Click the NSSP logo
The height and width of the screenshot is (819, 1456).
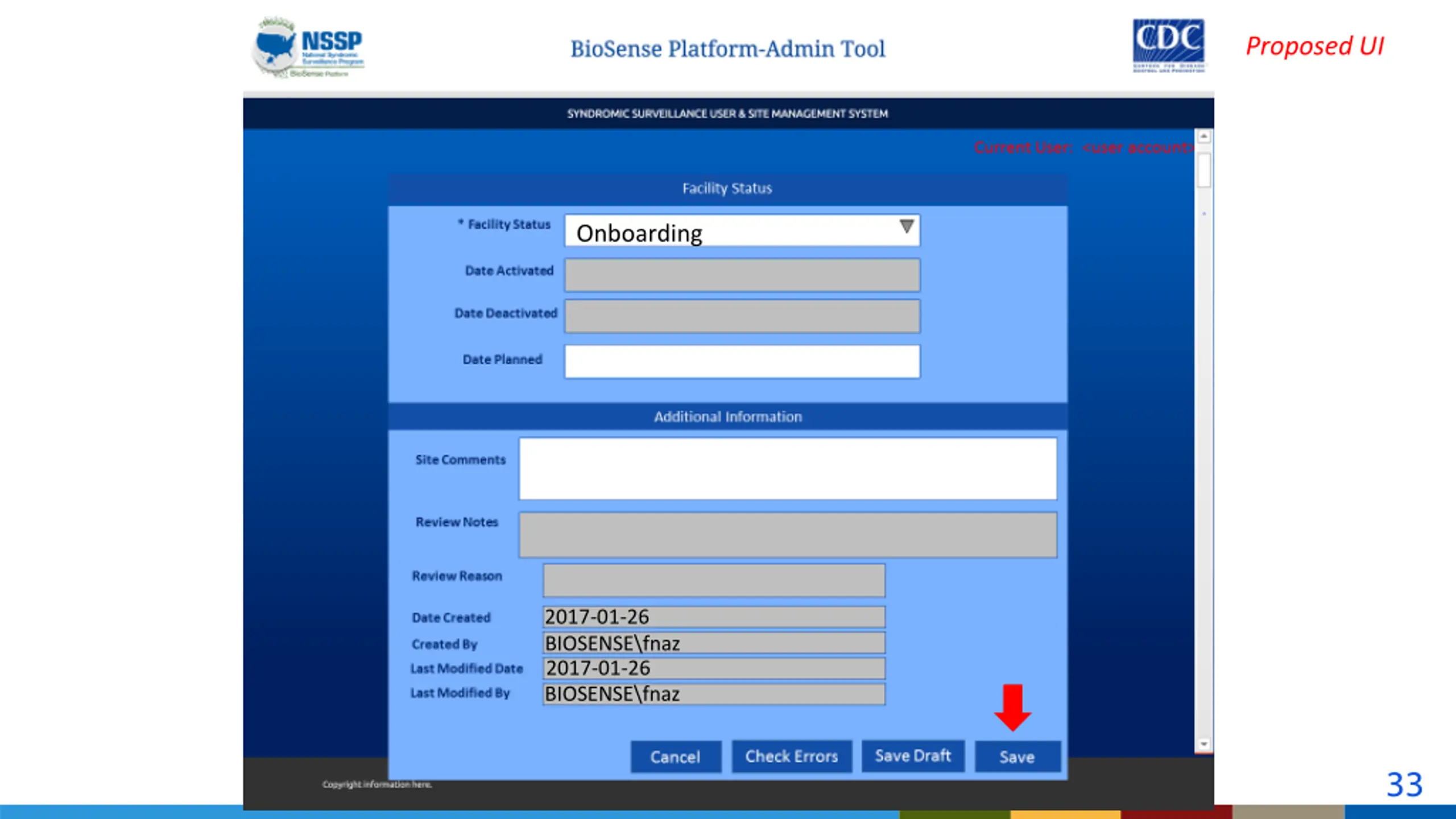pos(308,48)
